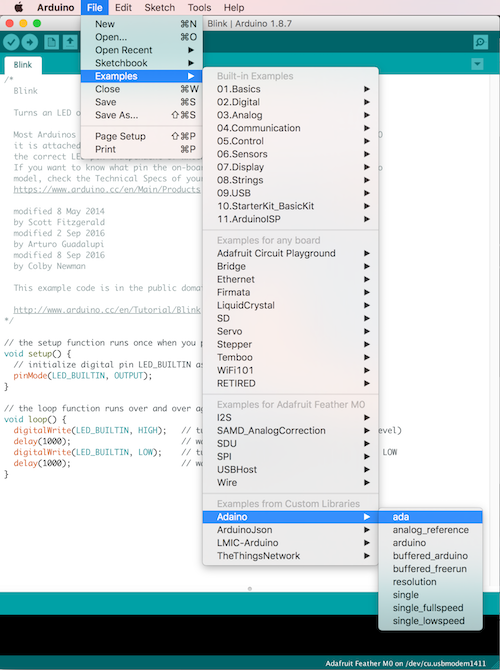
Task: Open the Stepper library examples
Action: [291, 344]
